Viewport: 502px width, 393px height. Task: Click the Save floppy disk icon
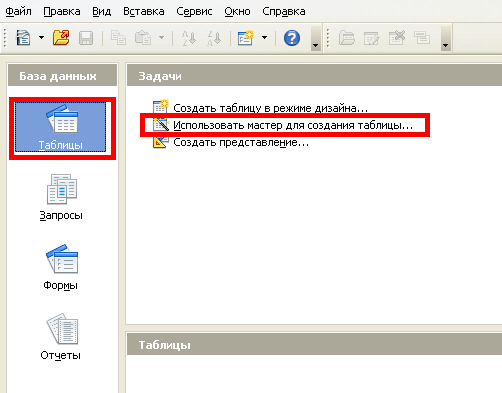point(86,38)
